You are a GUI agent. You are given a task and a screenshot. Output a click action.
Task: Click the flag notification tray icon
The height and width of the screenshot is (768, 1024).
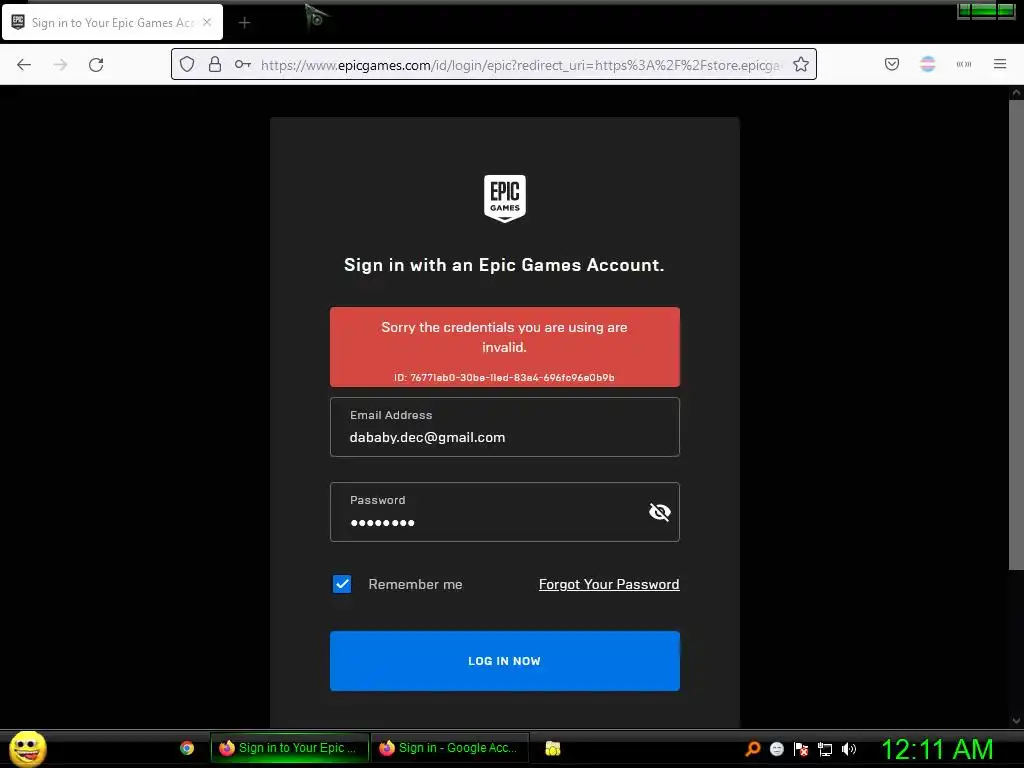pos(801,749)
